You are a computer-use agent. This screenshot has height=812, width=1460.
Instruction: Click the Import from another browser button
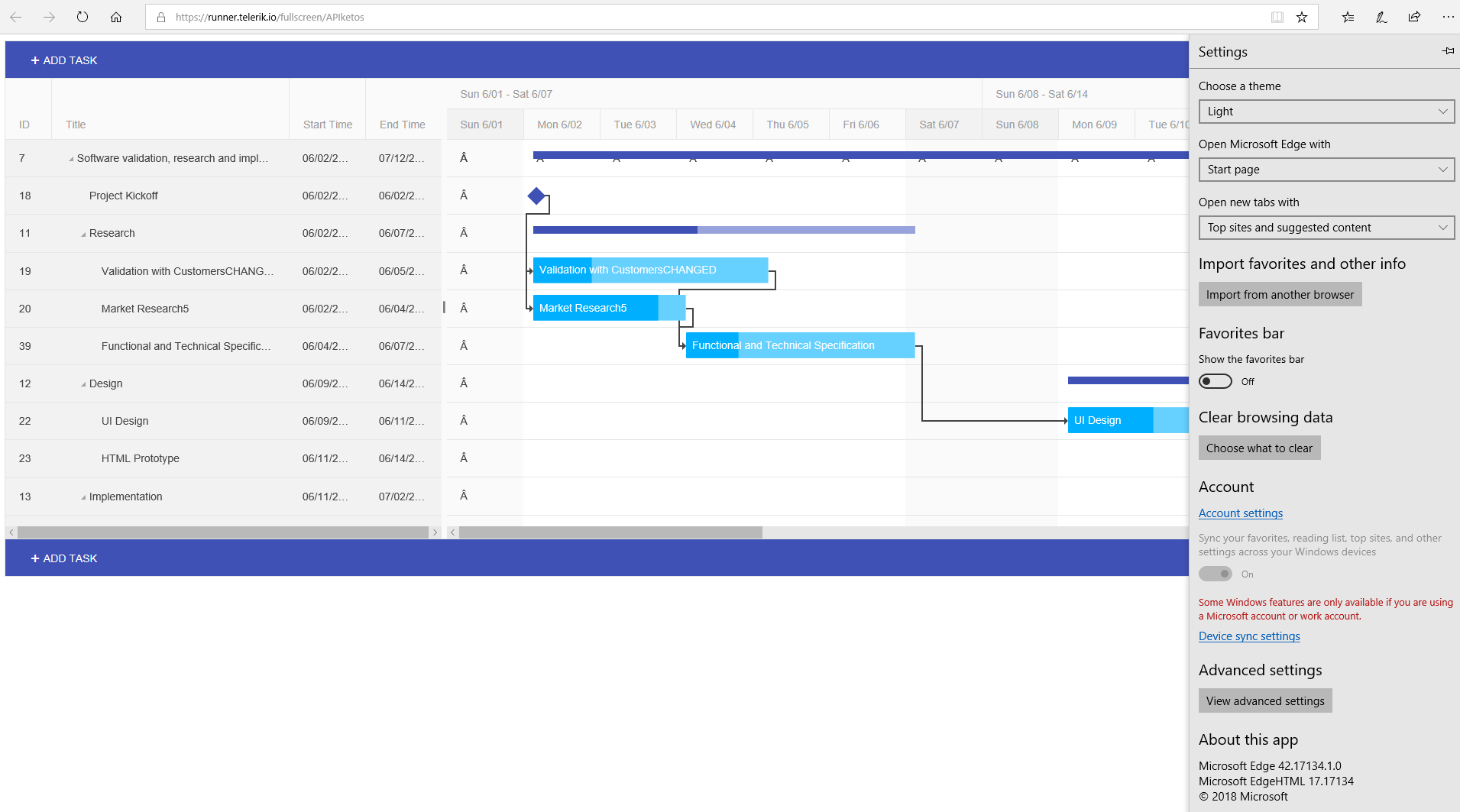pyautogui.click(x=1280, y=293)
